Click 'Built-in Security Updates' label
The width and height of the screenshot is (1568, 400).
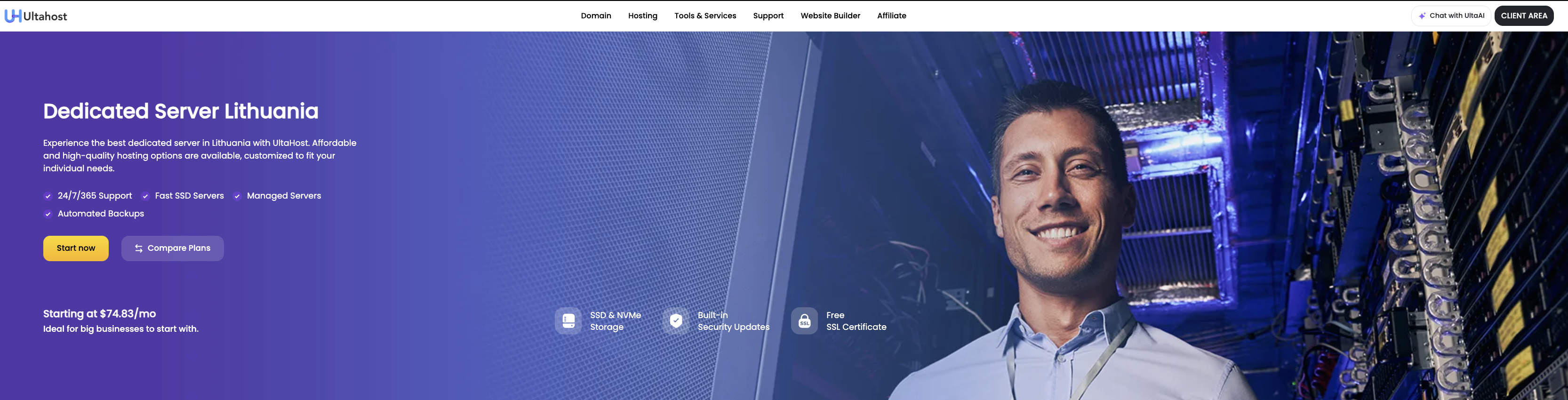[734, 321]
